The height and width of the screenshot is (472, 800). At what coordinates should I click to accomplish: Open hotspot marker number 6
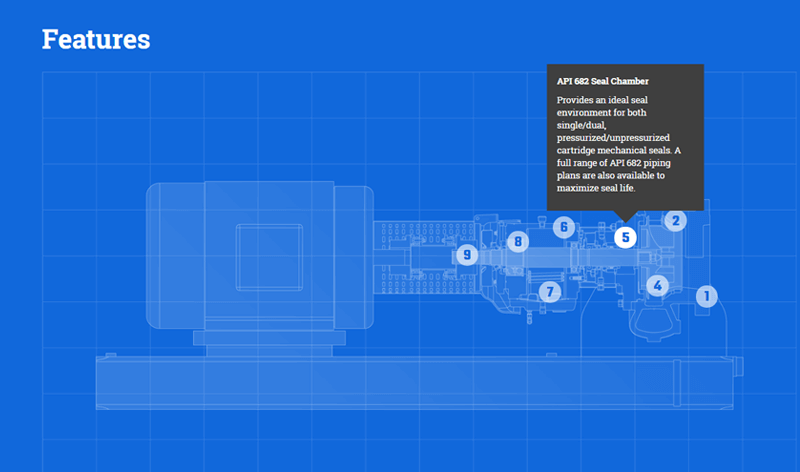[x=564, y=227]
